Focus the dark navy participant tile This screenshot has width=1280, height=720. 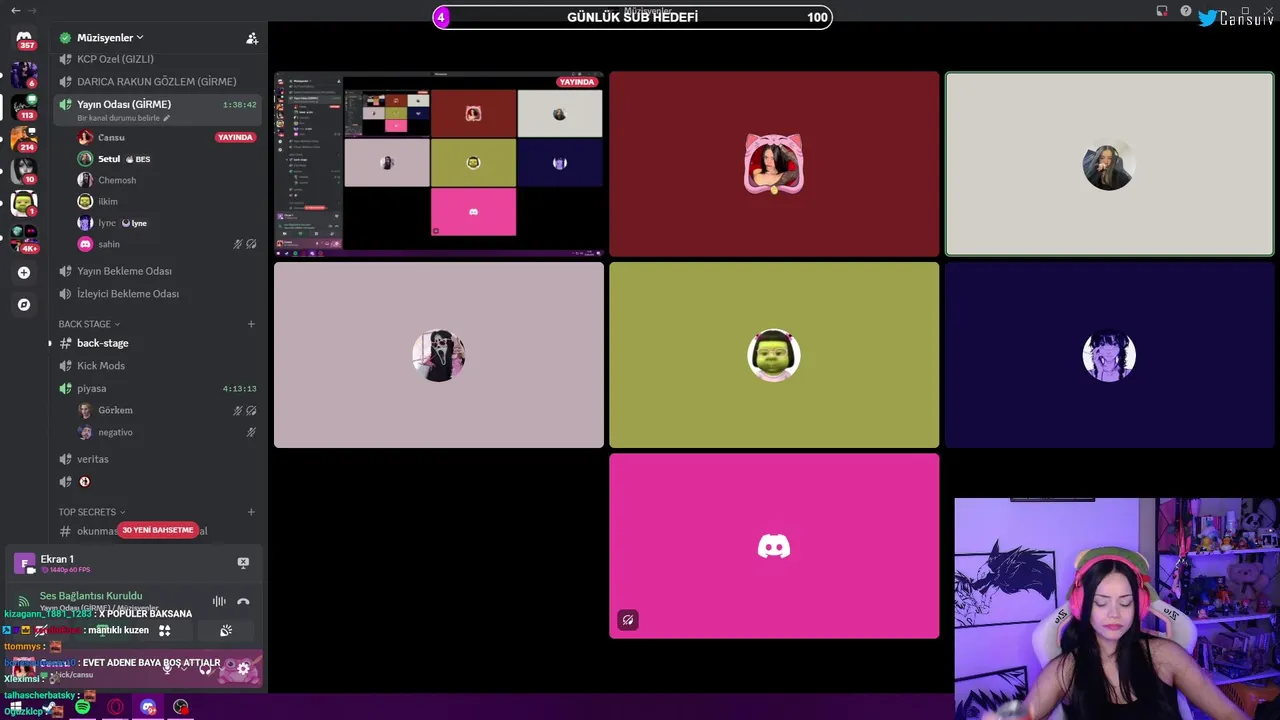coord(1109,355)
